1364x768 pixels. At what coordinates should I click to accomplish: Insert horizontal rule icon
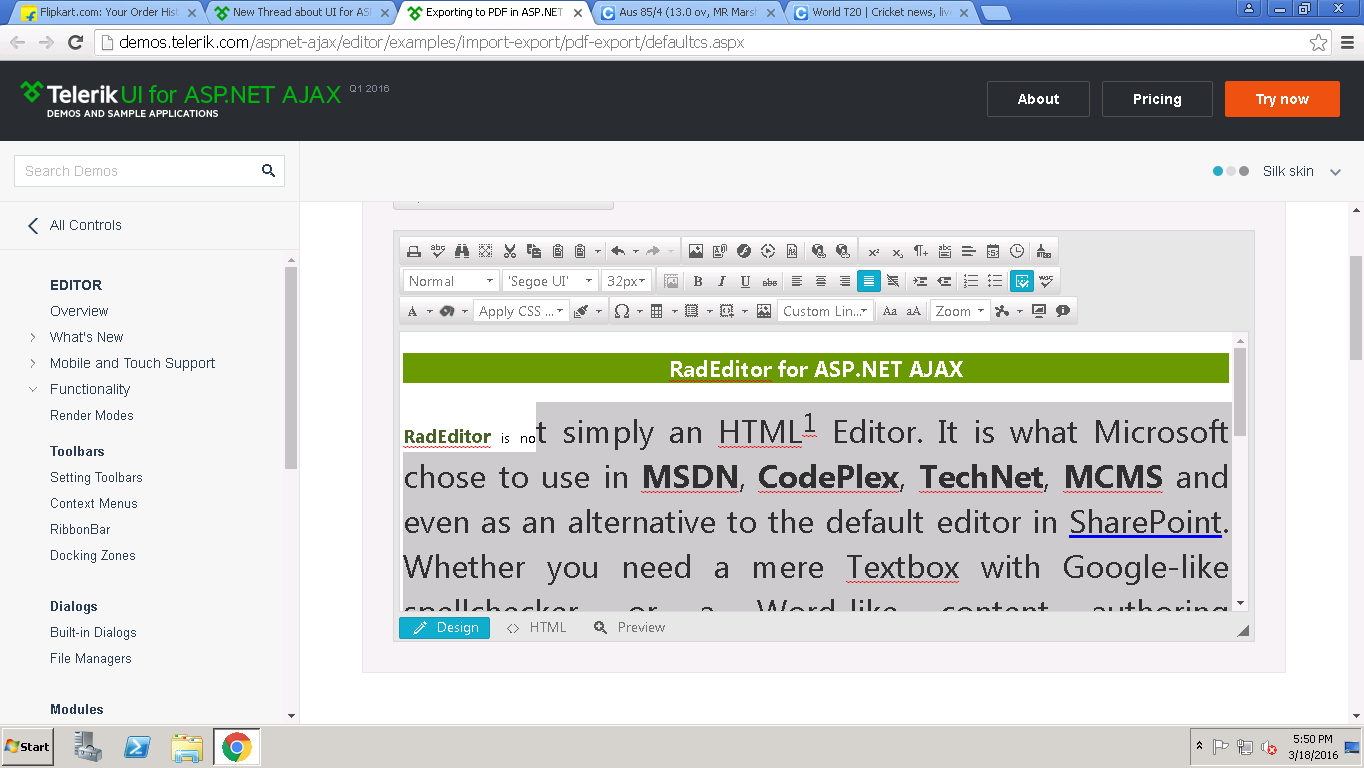coord(969,251)
